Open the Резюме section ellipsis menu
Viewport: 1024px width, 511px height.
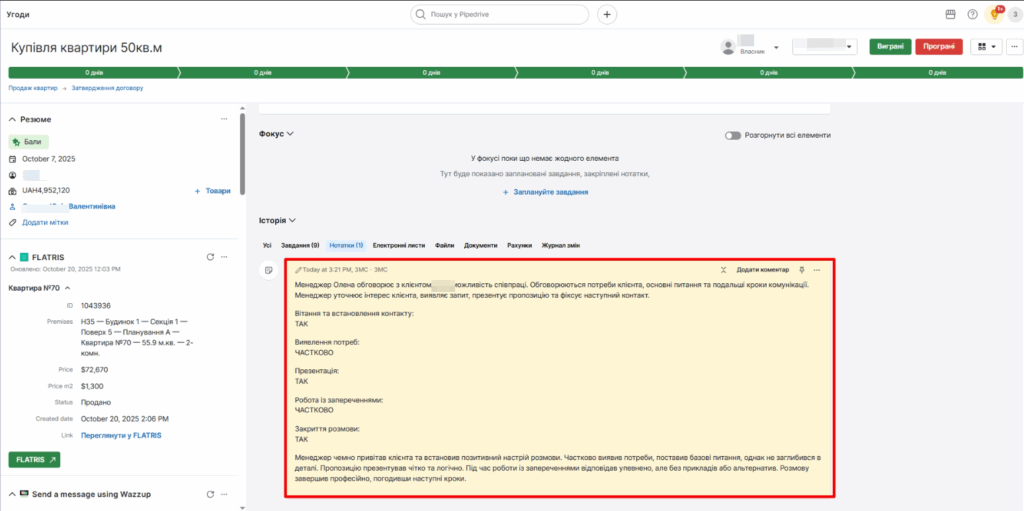coord(224,119)
